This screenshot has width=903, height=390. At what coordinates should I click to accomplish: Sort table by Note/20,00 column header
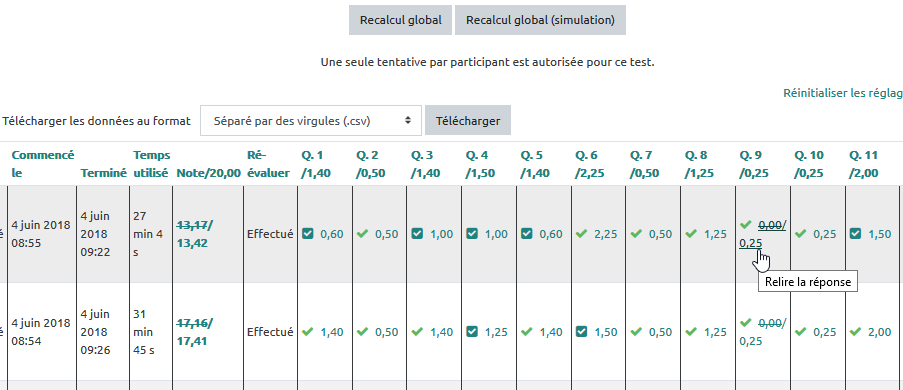point(208,173)
